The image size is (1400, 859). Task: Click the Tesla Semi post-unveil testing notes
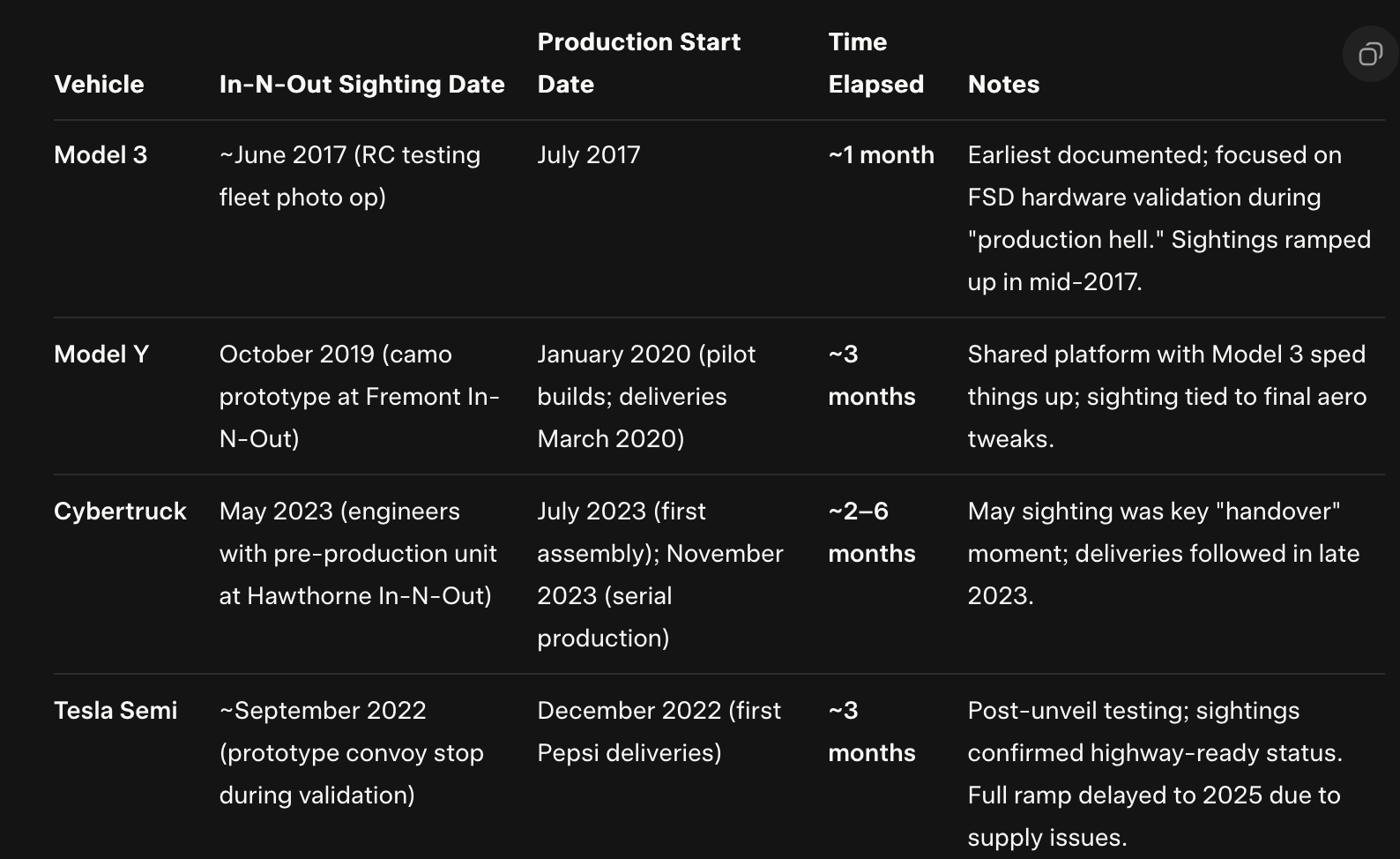coord(1154,774)
